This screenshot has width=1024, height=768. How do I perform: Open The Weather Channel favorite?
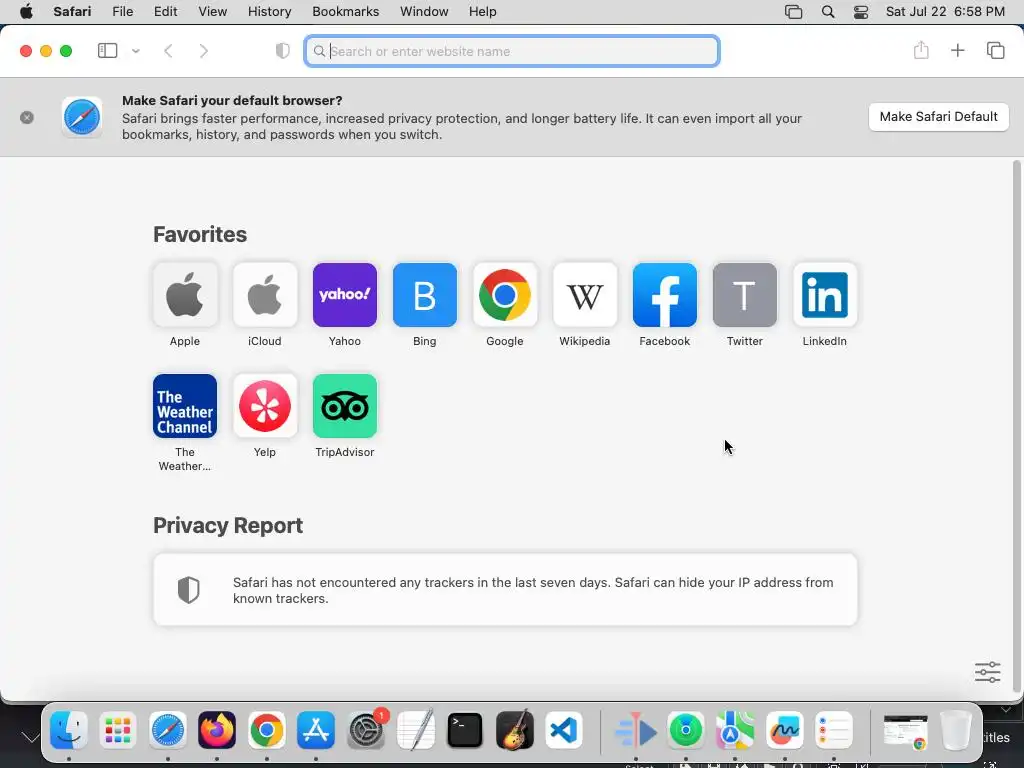185,406
